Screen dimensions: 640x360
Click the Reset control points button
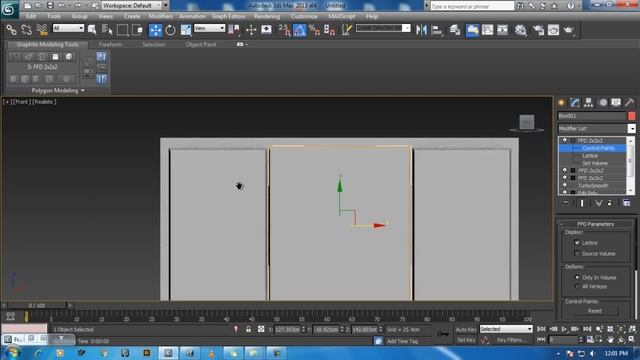point(595,311)
